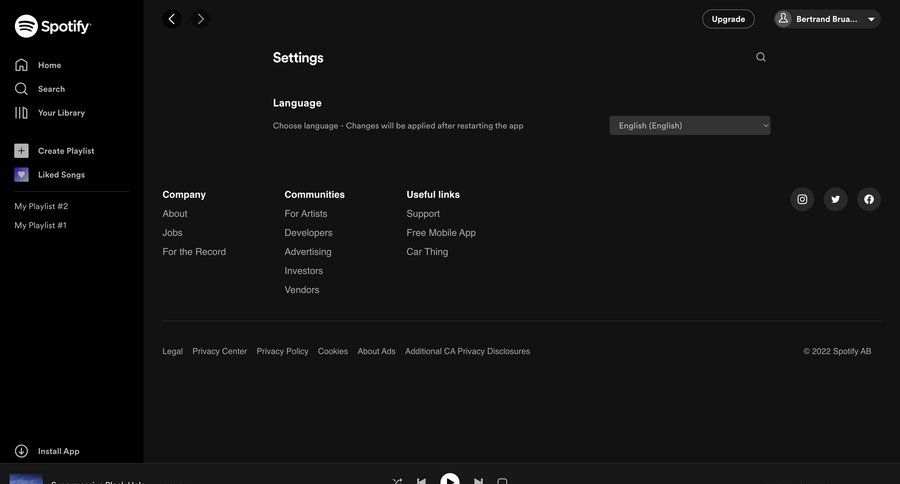Skip to next track
The width and height of the screenshot is (900, 484).
[x=478, y=481]
